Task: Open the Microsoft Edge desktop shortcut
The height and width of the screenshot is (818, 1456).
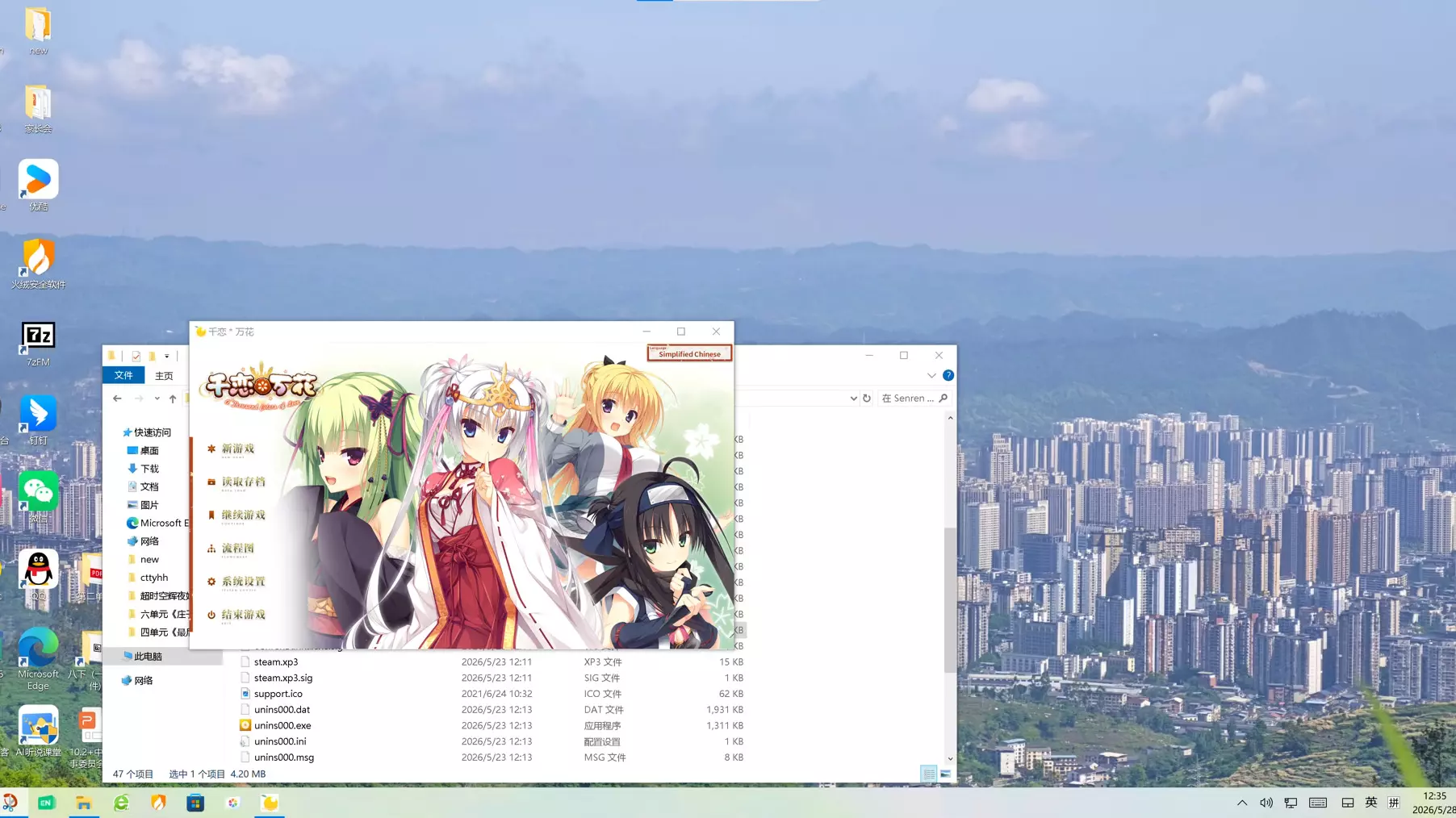Action: [x=38, y=660]
